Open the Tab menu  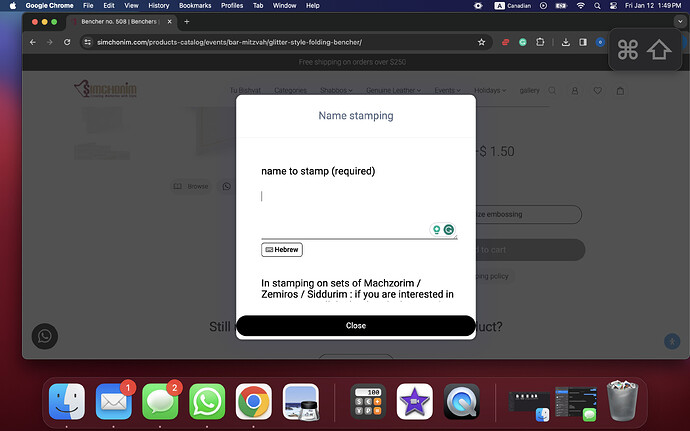(x=258, y=6)
